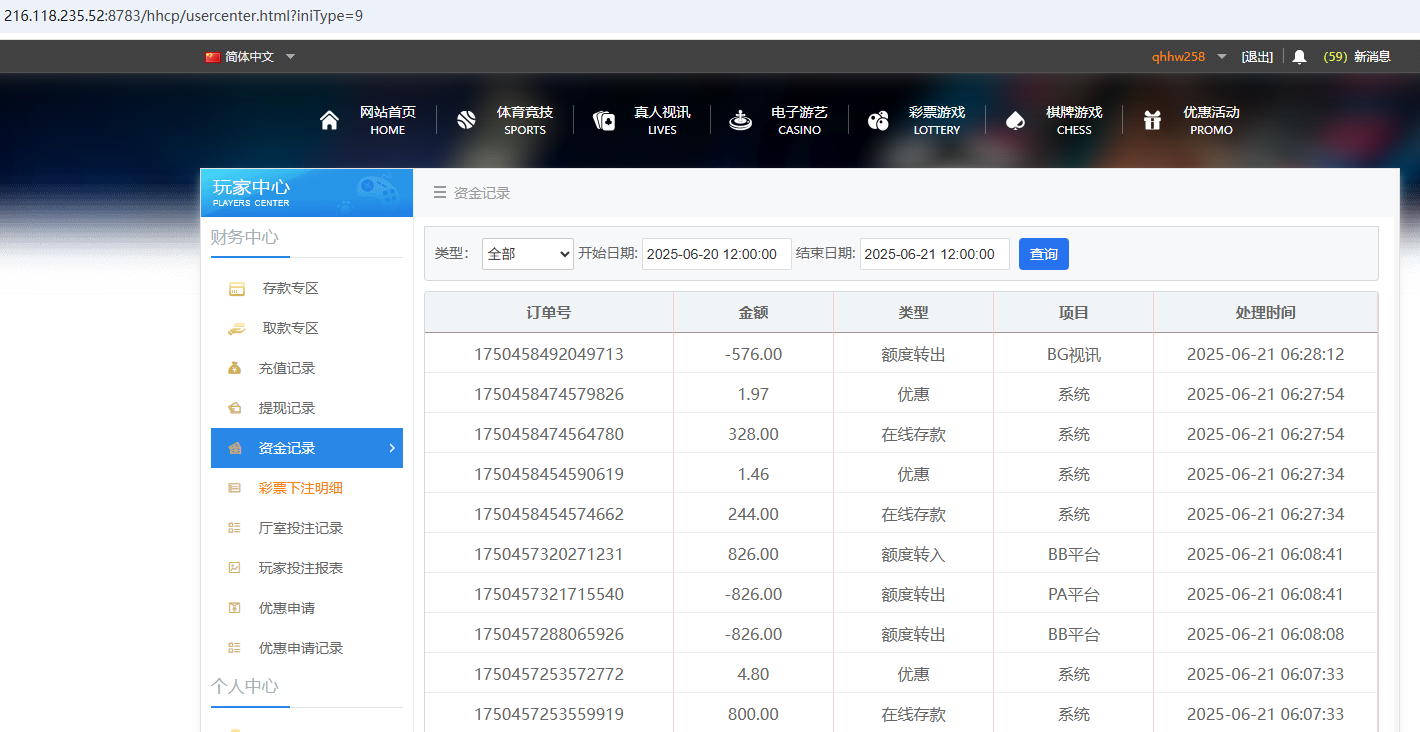Viewport: 1420px width, 732px height.
Task: Click the 查询 search button
Action: point(1043,254)
